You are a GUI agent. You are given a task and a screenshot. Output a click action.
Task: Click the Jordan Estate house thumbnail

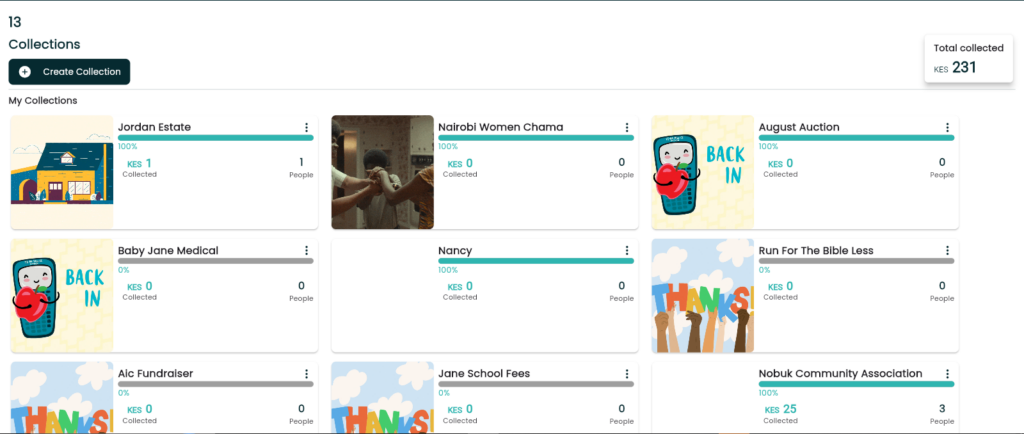tap(62, 172)
